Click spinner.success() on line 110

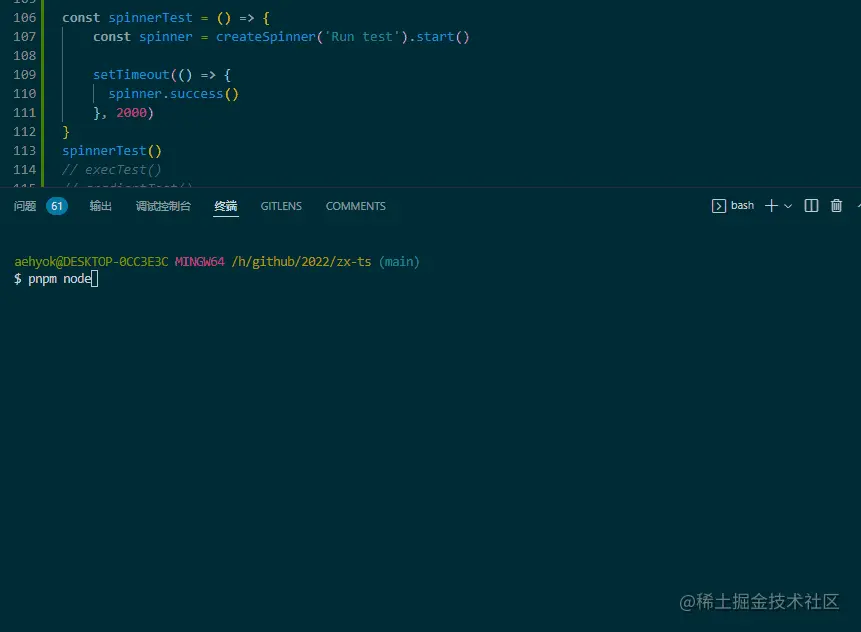coord(174,94)
